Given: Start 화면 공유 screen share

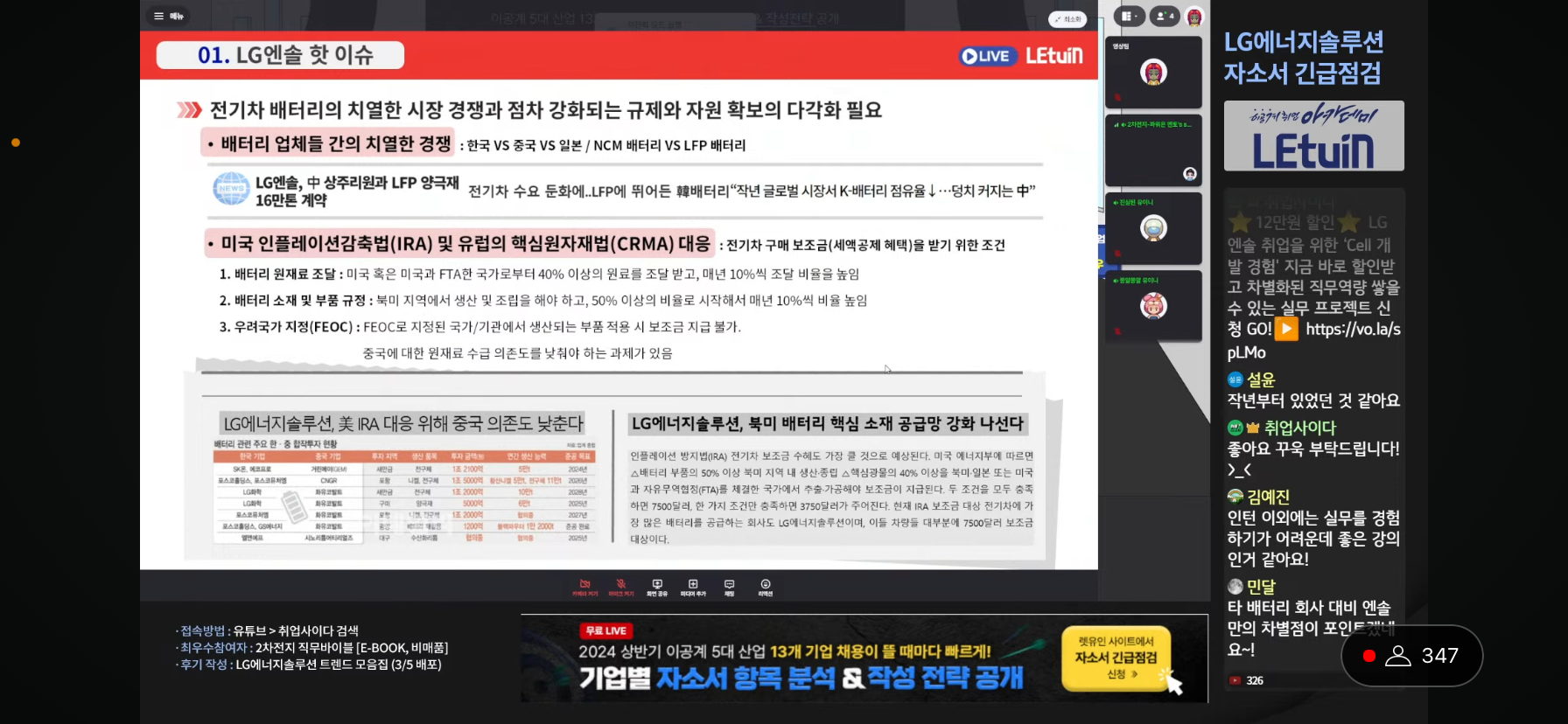Looking at the screenshot, I should (x=657, y=587).
